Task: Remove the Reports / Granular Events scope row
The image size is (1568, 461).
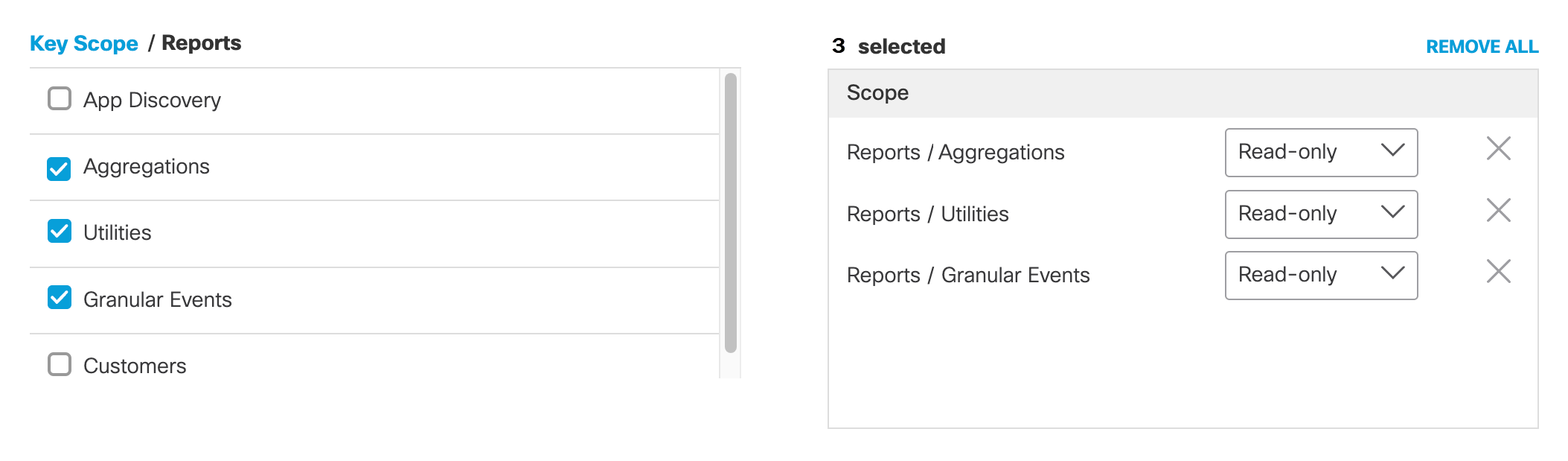Action: [1498, 272]
